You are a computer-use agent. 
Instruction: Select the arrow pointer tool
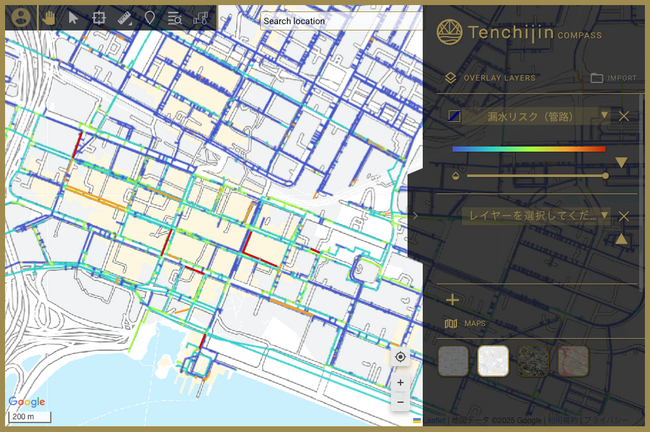tap(73, 18)
